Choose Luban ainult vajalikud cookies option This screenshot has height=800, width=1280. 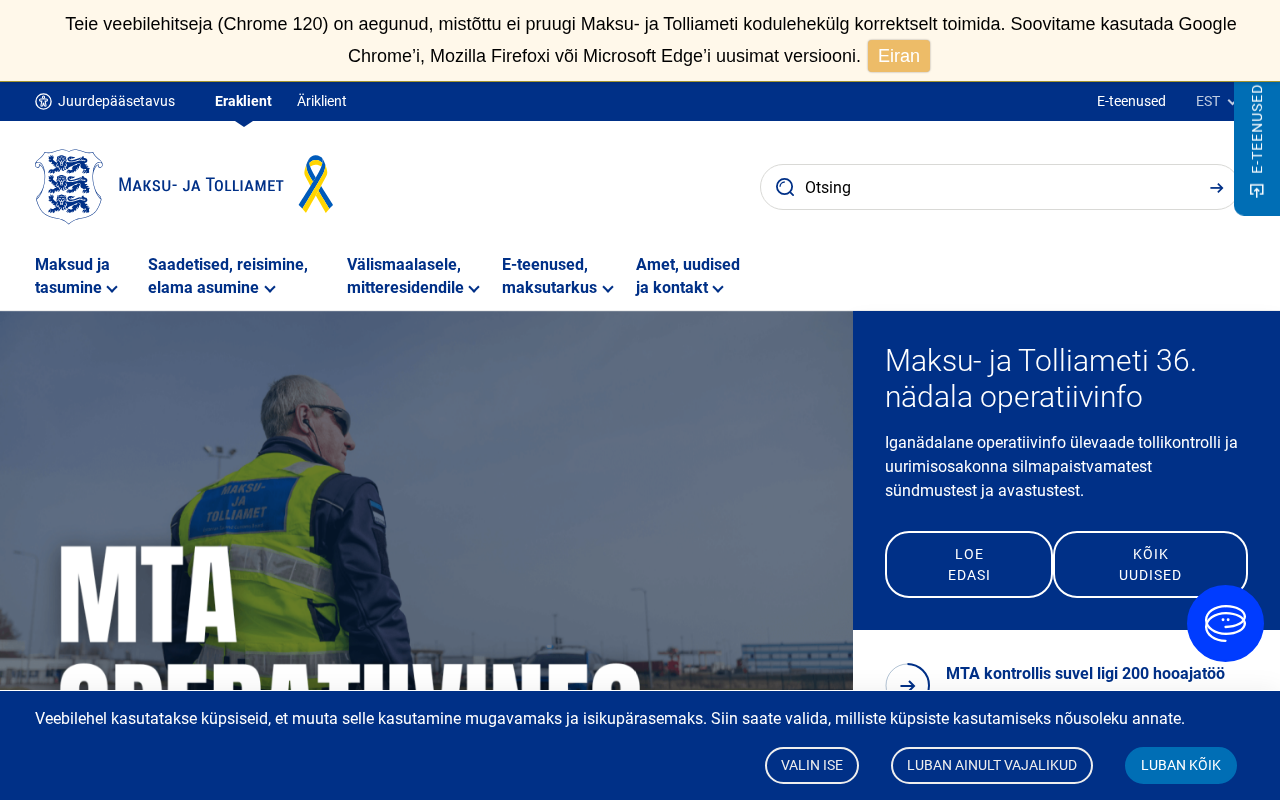point(992,765)
